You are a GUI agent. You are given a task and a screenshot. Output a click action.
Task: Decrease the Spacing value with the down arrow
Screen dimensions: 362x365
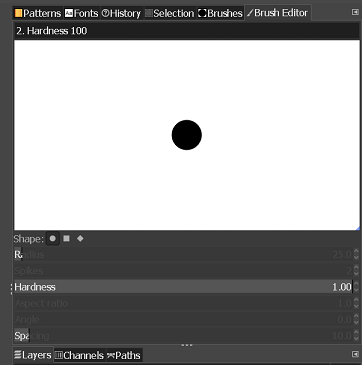tap(356, 339)
